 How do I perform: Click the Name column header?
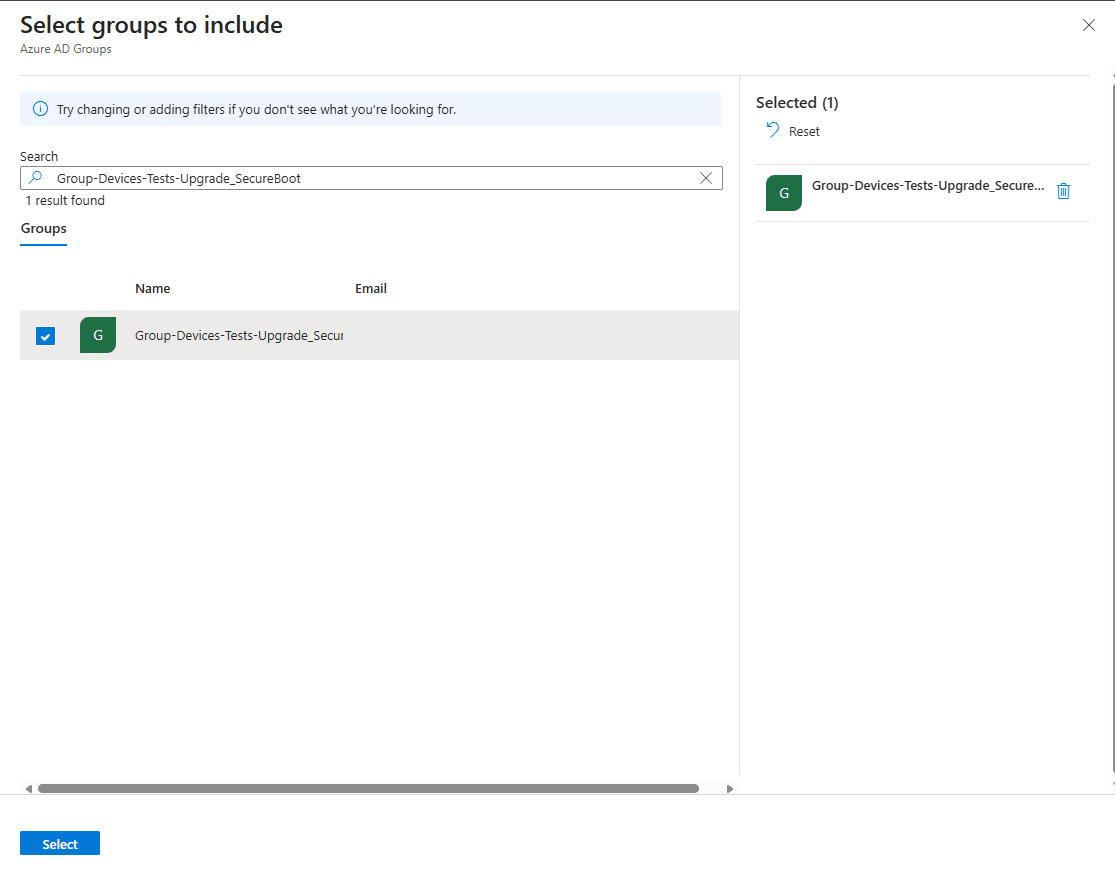[153, 288]
